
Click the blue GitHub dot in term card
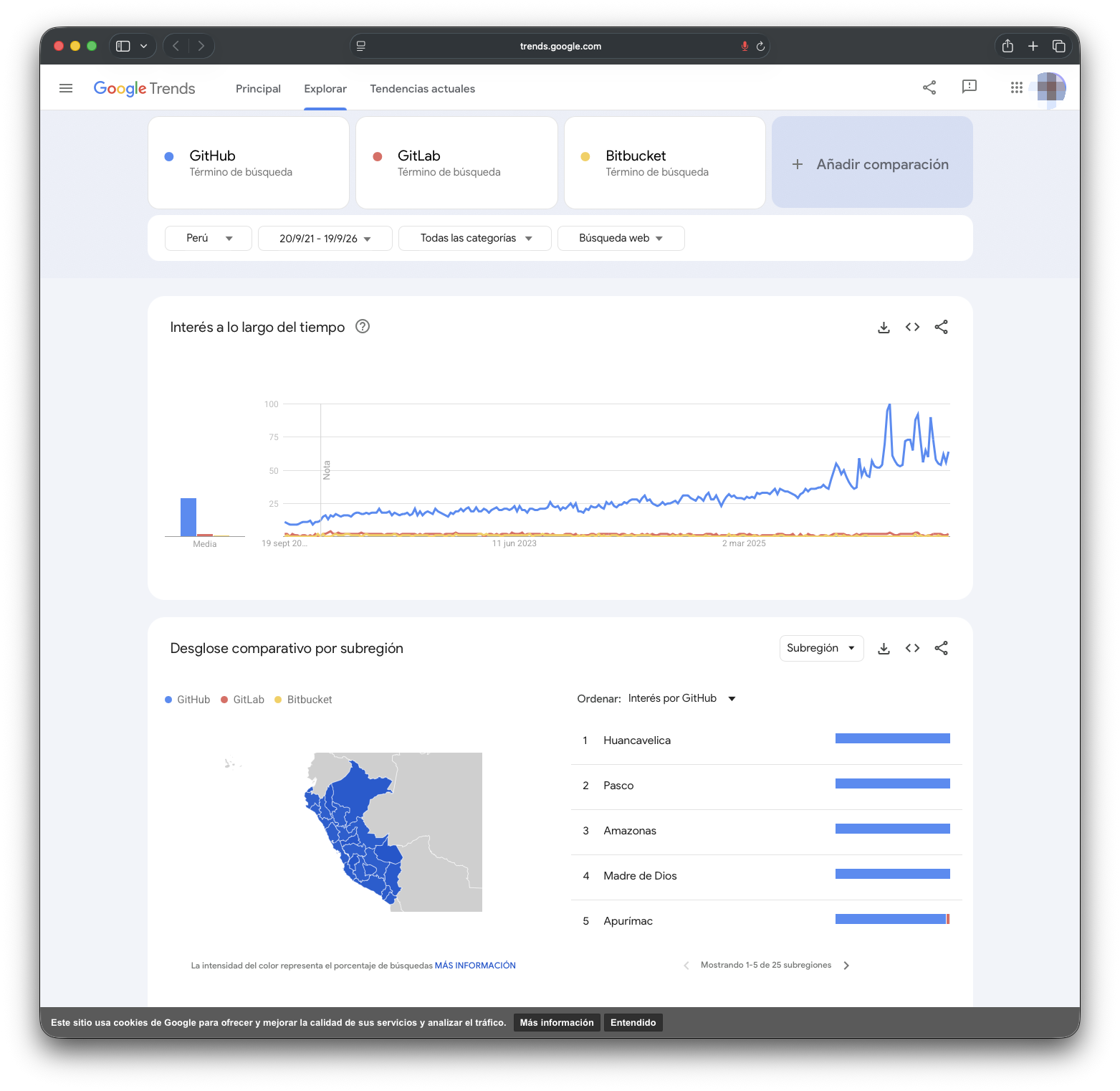(169, 156)
